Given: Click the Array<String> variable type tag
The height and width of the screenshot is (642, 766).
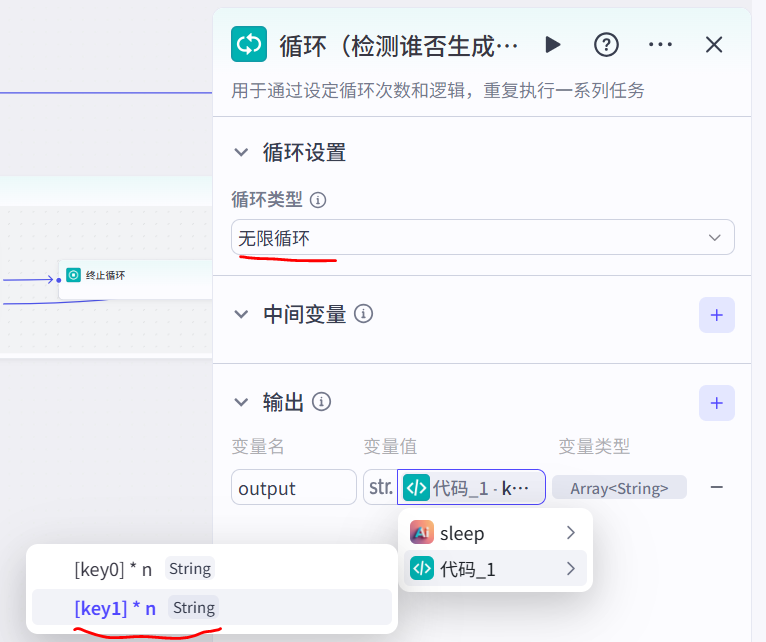Looking at the screenshot, I should point(619,488).
